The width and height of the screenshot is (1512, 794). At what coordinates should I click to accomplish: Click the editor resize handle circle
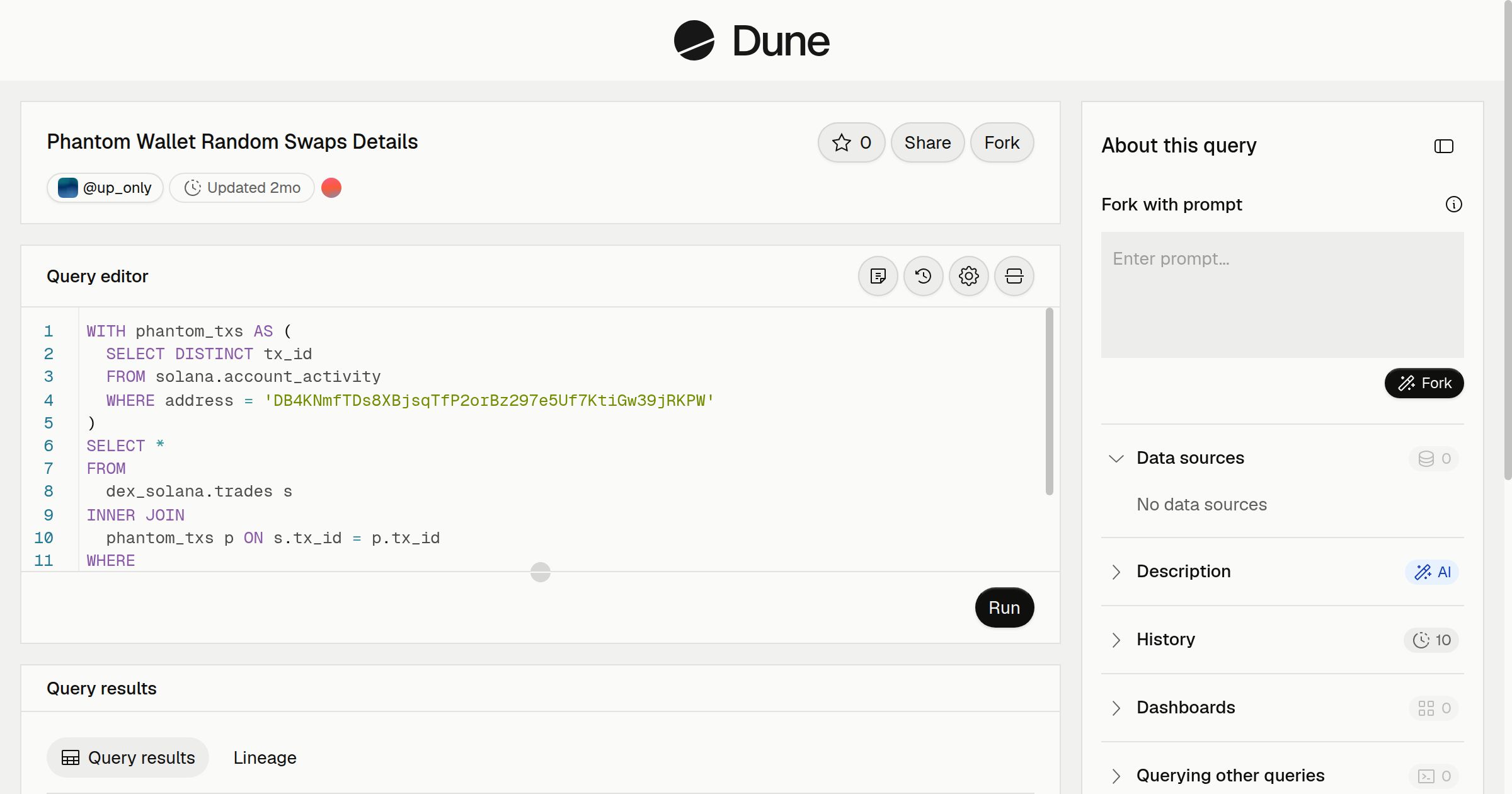[541, 572]
